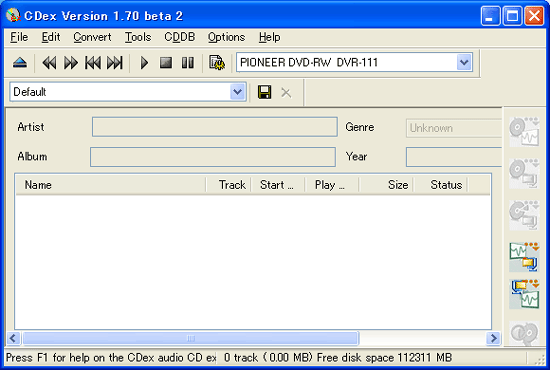Screen dimensions: 550x370
Task: Sort by the Play column header
Action: pyautogui.click(x=332, y=185)
